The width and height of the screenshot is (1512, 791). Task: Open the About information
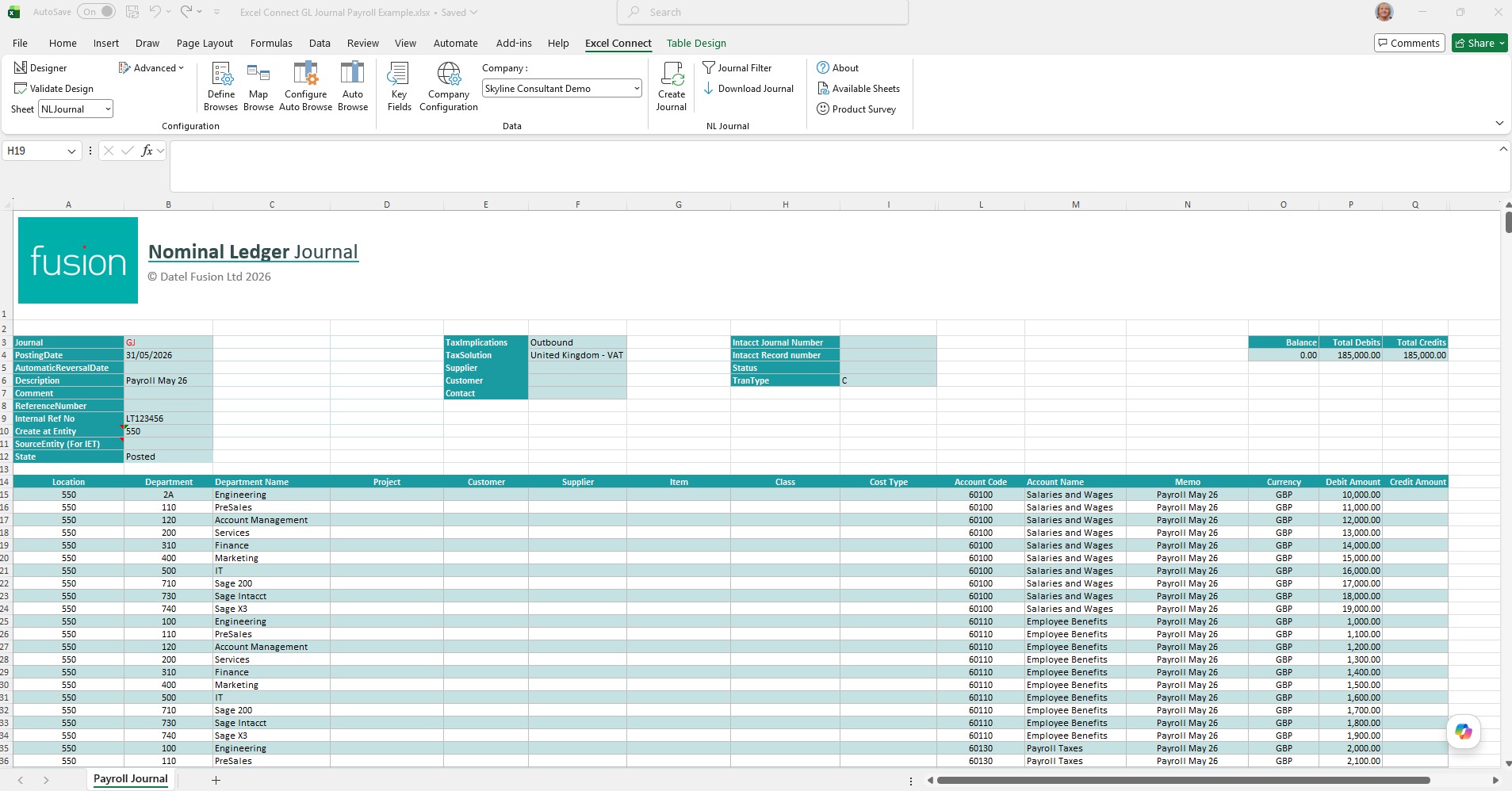(838, 68)
